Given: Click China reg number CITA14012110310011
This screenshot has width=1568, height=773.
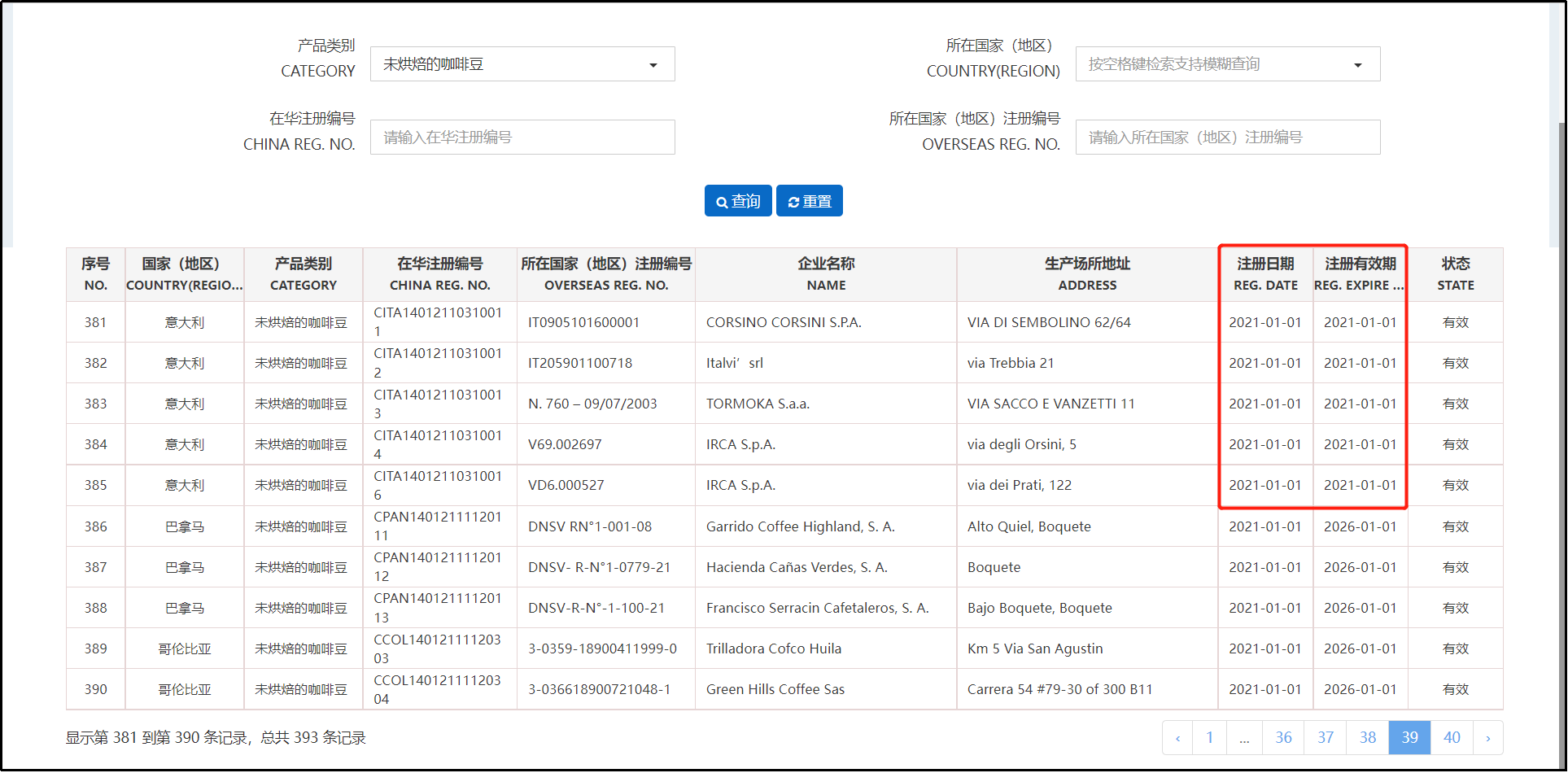Looking at the screenshot, I should coord(438,322).
